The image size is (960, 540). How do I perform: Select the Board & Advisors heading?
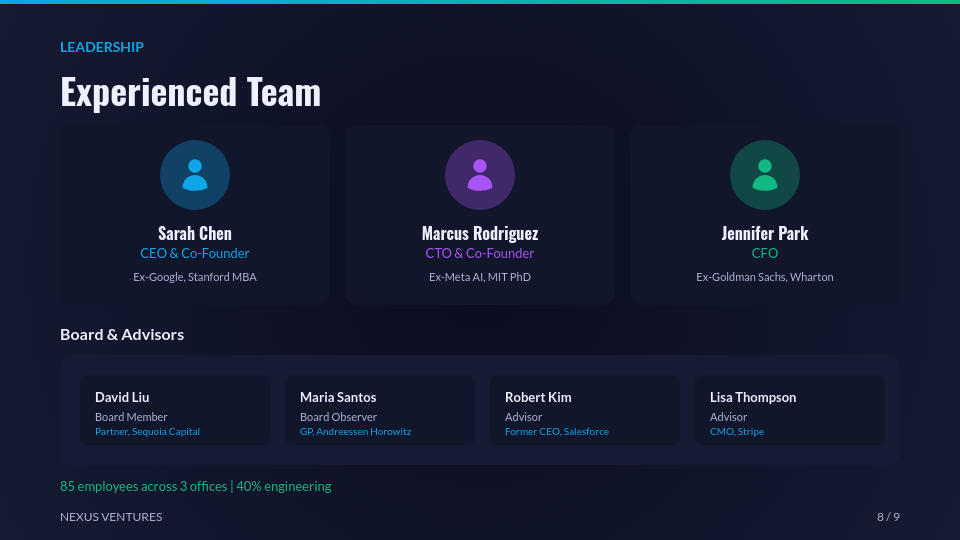pos(122,335)
